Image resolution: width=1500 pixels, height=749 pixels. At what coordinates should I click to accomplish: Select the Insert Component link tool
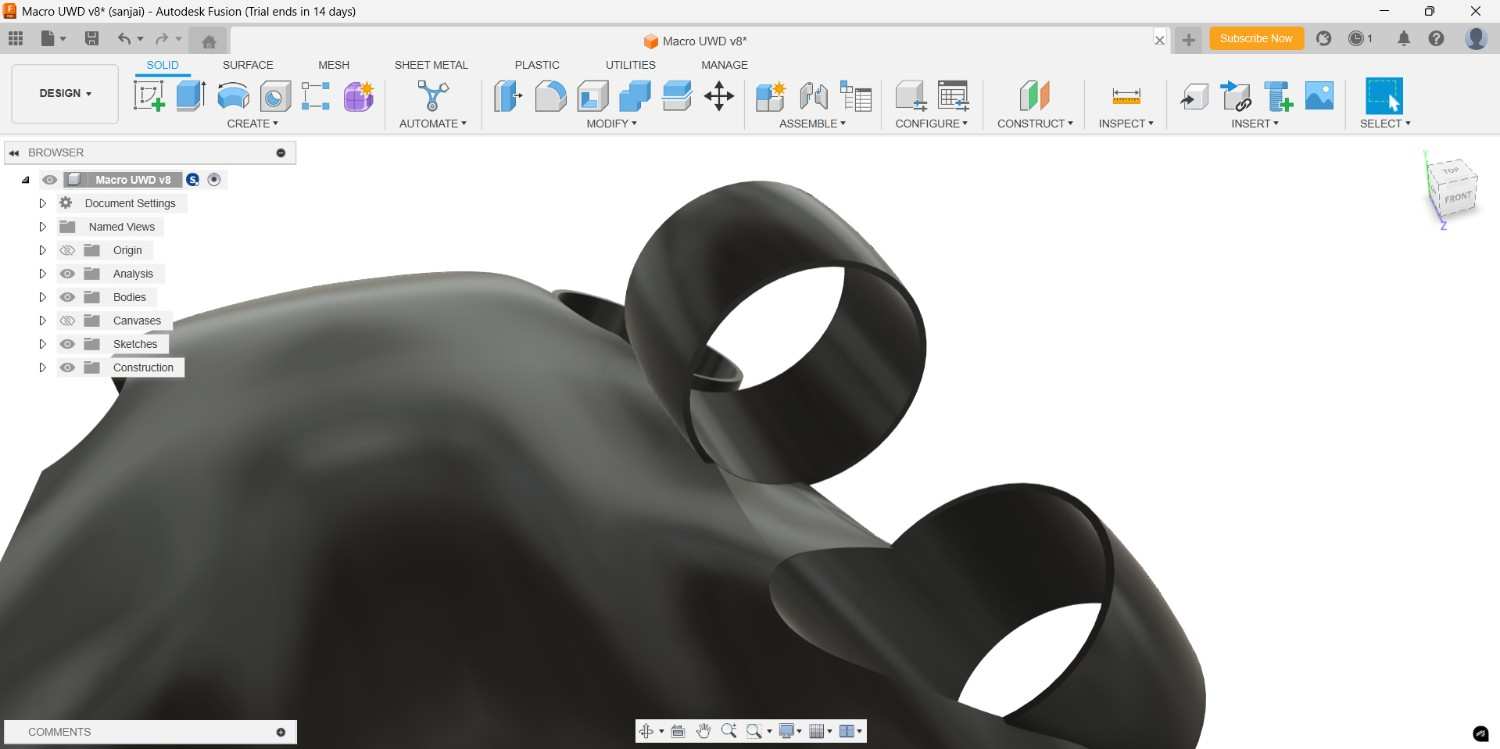[x=1236, y=96]
